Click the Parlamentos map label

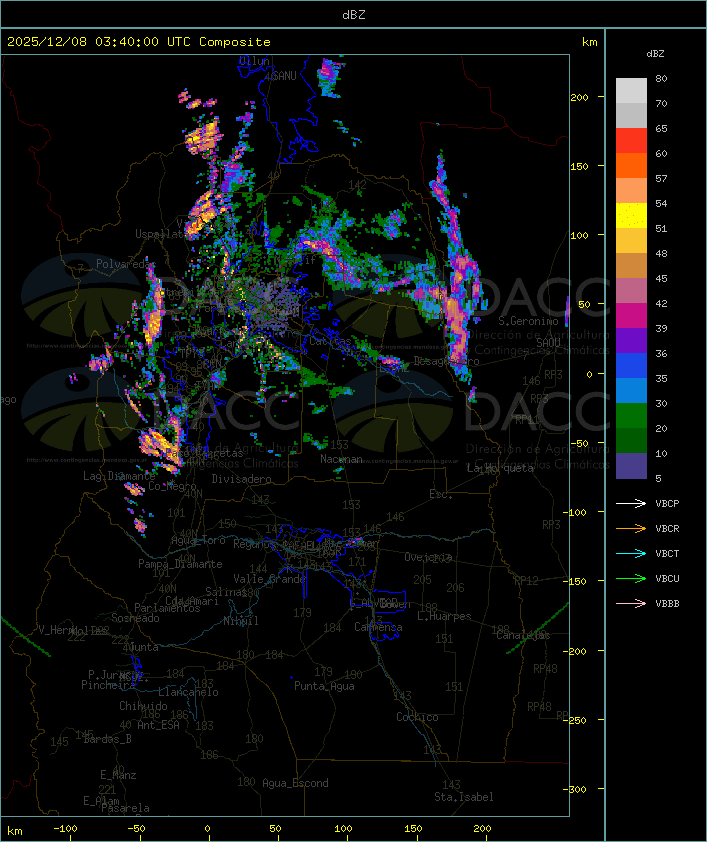tap(167, 608)
